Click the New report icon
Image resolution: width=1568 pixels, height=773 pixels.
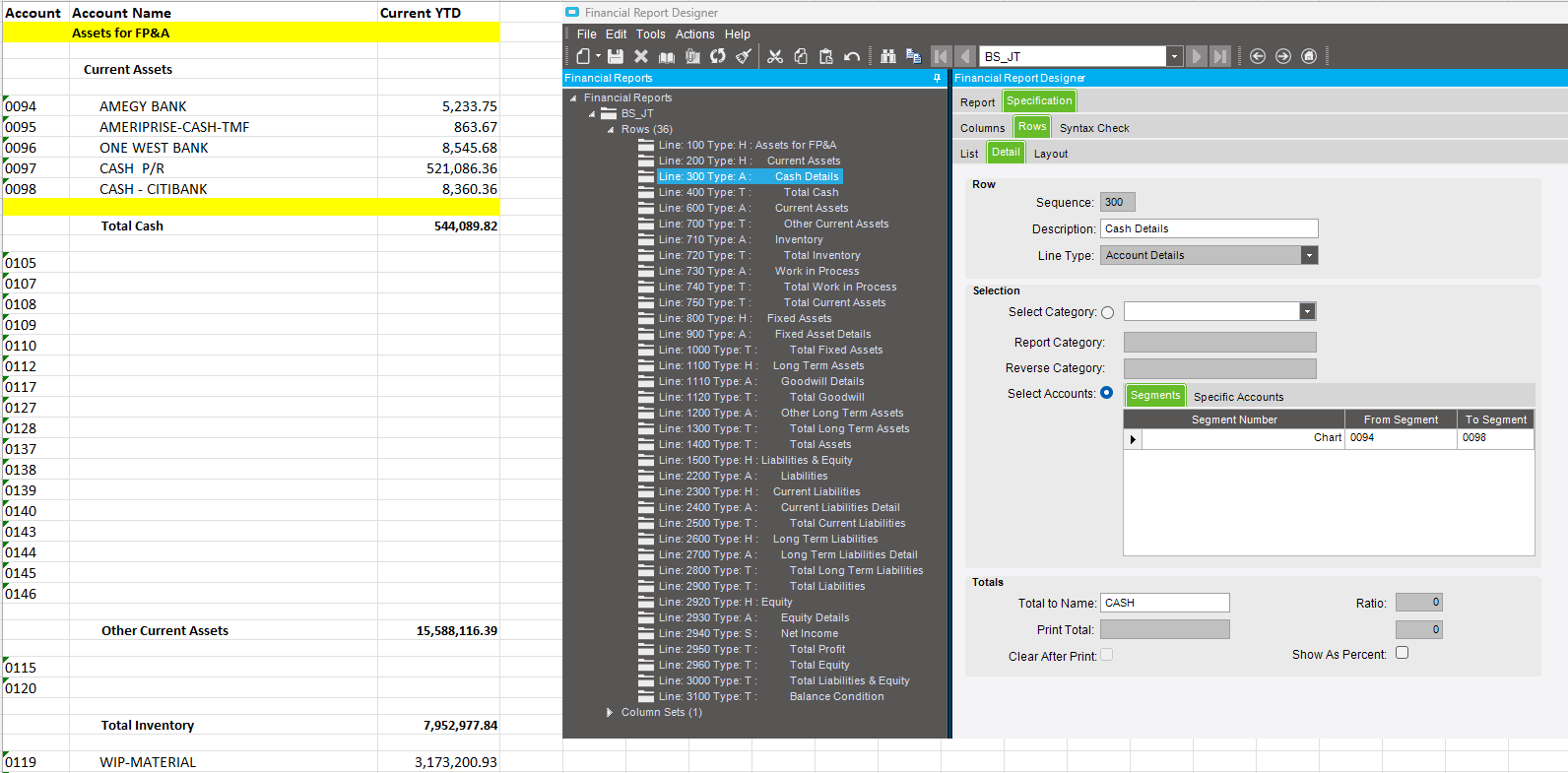(583, 56)
